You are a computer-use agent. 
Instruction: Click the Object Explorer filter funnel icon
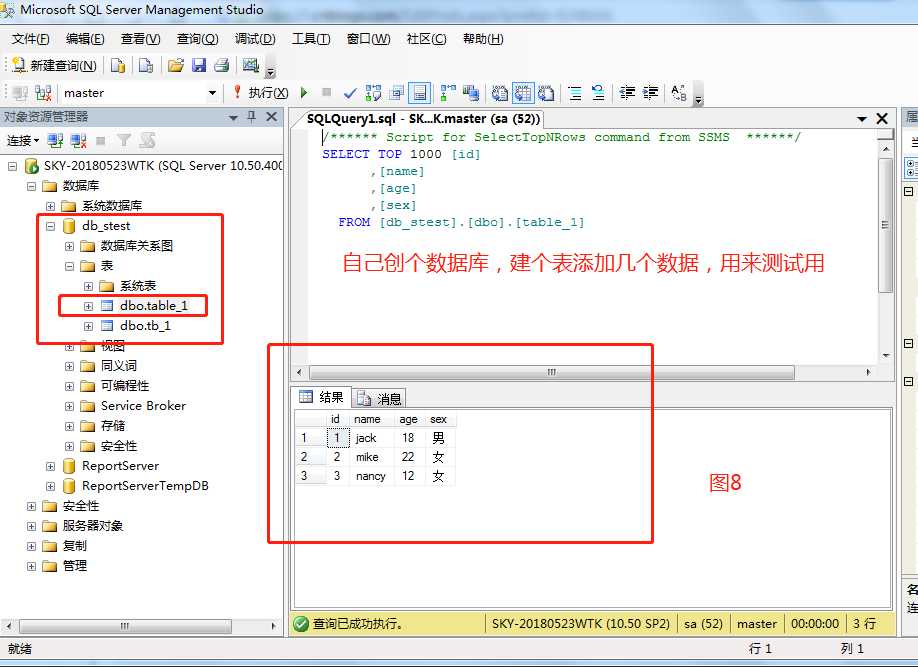coord(124,141)
